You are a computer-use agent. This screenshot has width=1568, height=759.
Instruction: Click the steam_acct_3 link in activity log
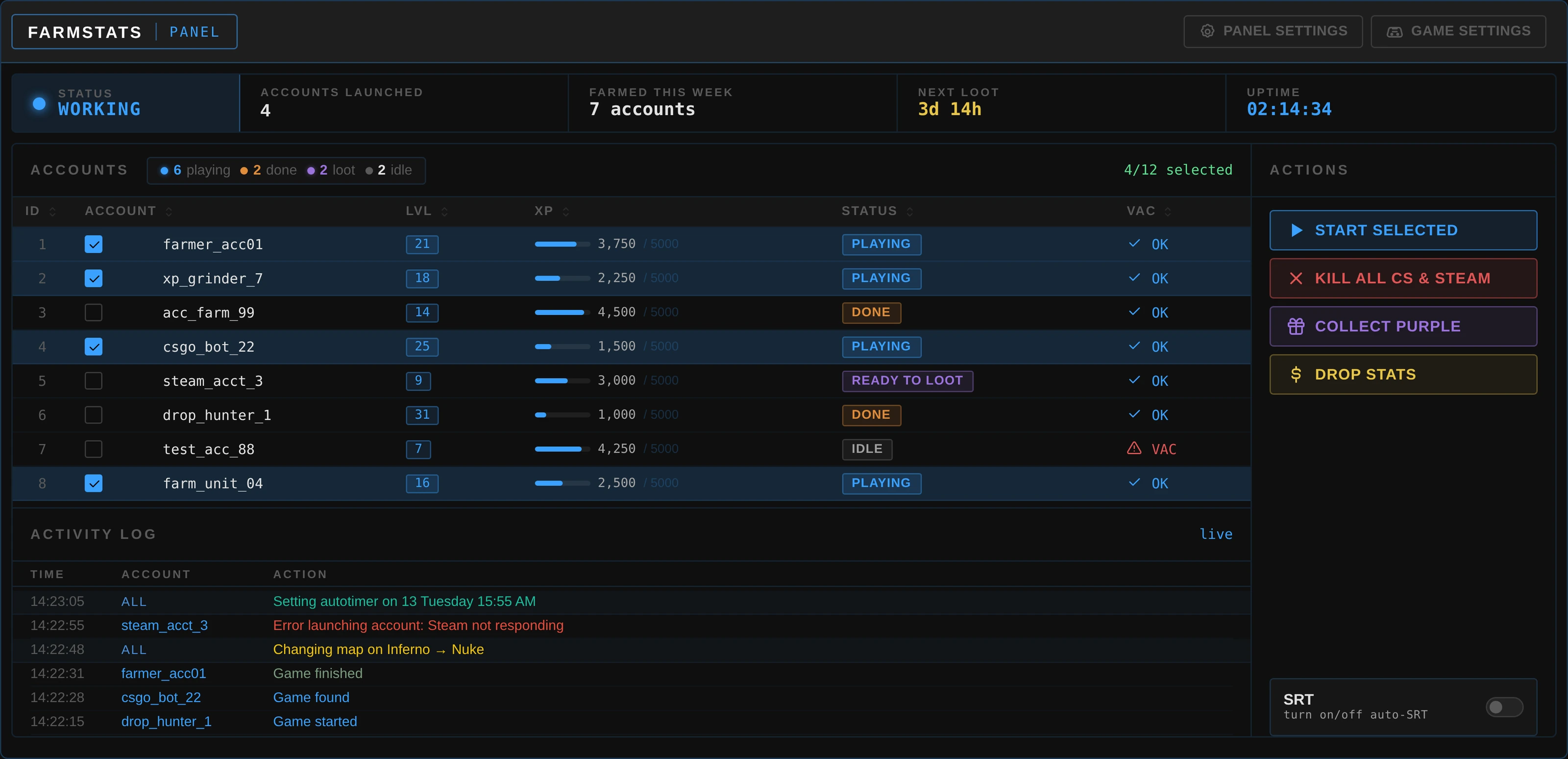164,626
